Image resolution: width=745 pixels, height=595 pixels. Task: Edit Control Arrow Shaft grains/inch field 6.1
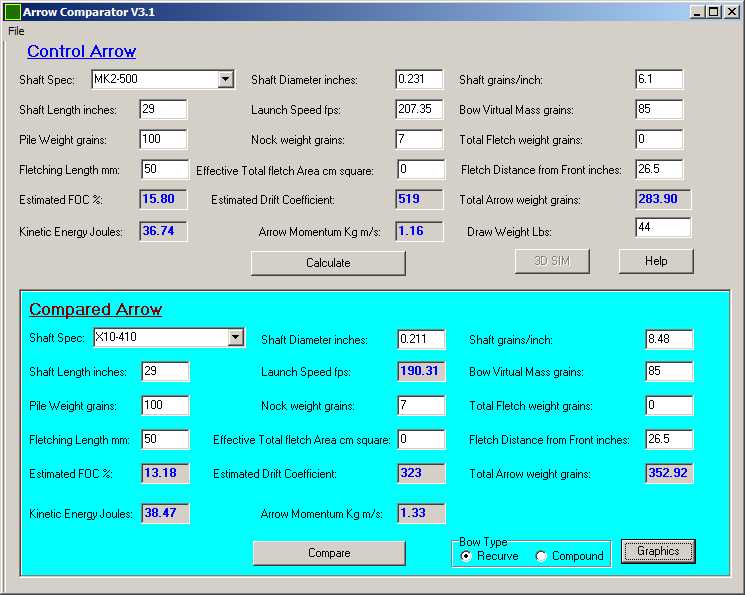pos(659,79)
